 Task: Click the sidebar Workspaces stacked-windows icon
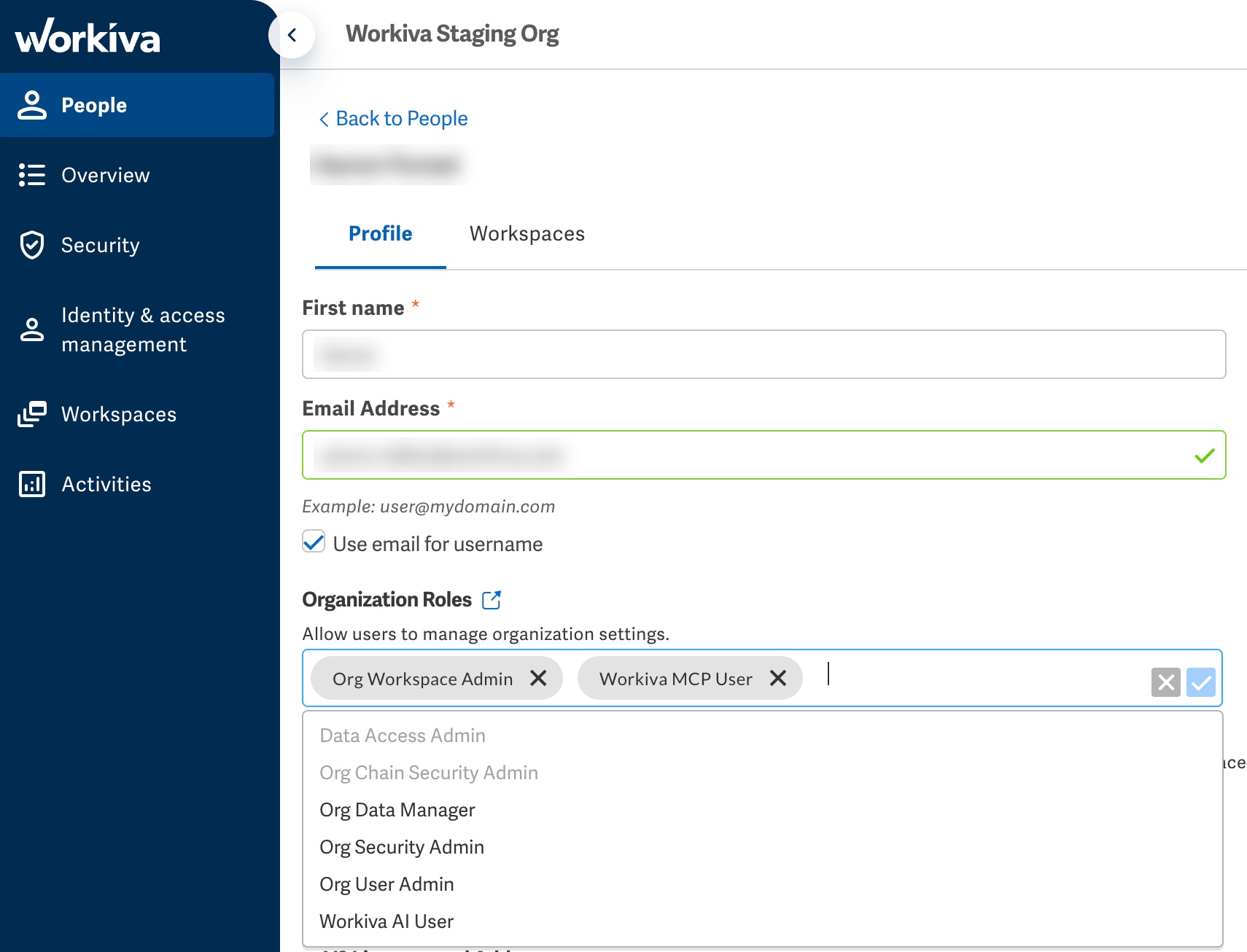click(31, 414)
